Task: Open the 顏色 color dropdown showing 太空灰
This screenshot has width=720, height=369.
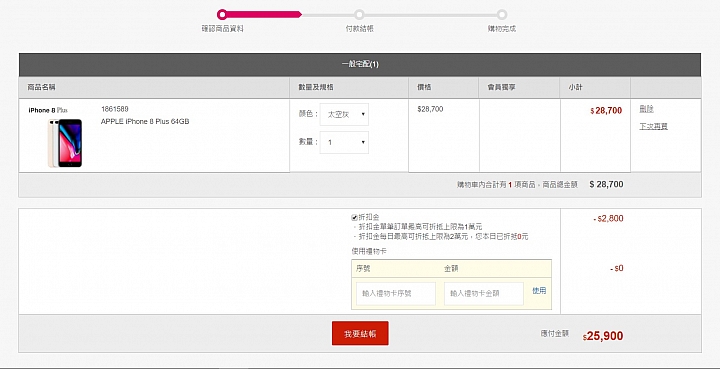Action: coord(344,114)
